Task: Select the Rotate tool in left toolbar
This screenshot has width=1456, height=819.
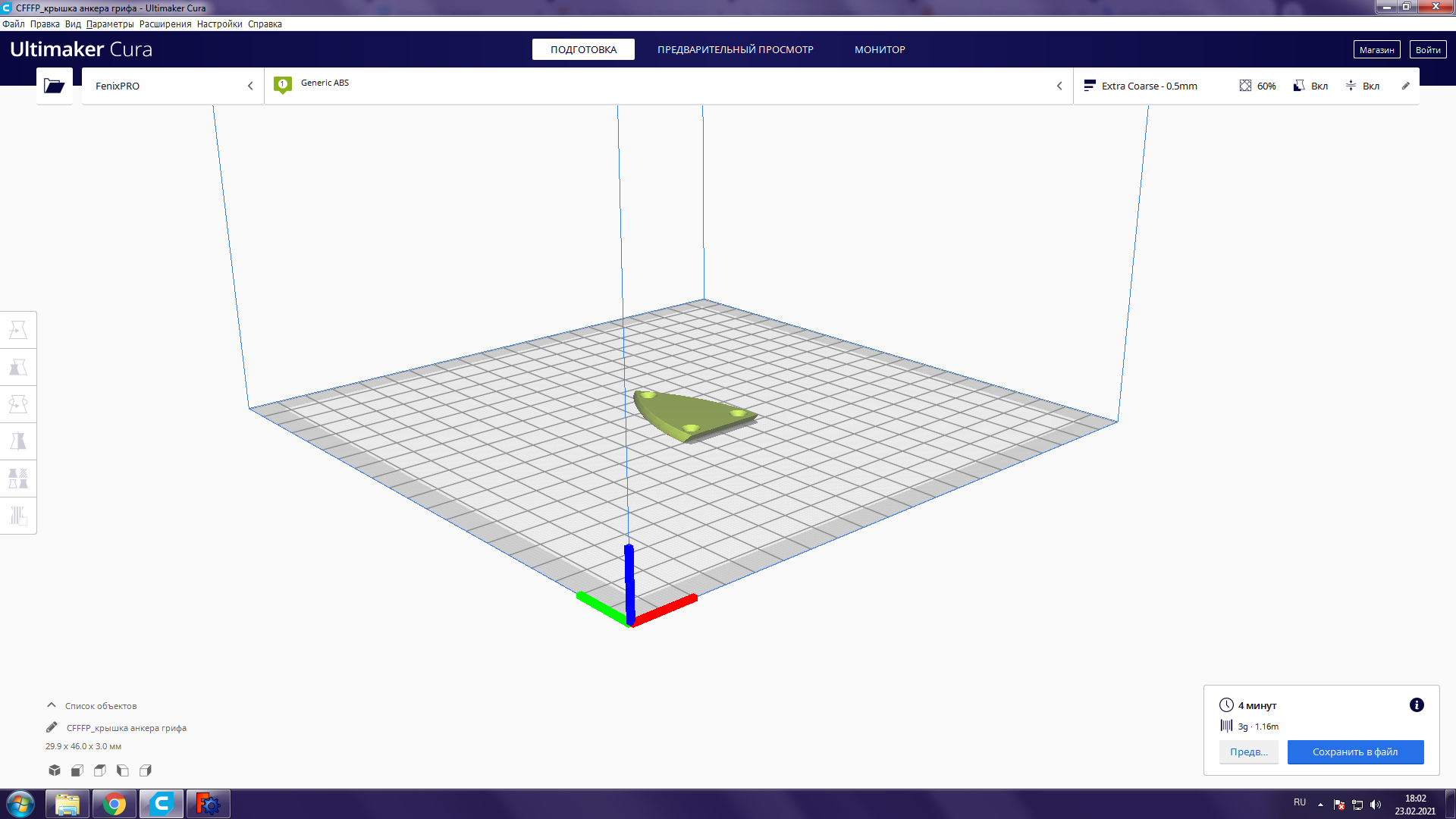Action: pos(18,404)
